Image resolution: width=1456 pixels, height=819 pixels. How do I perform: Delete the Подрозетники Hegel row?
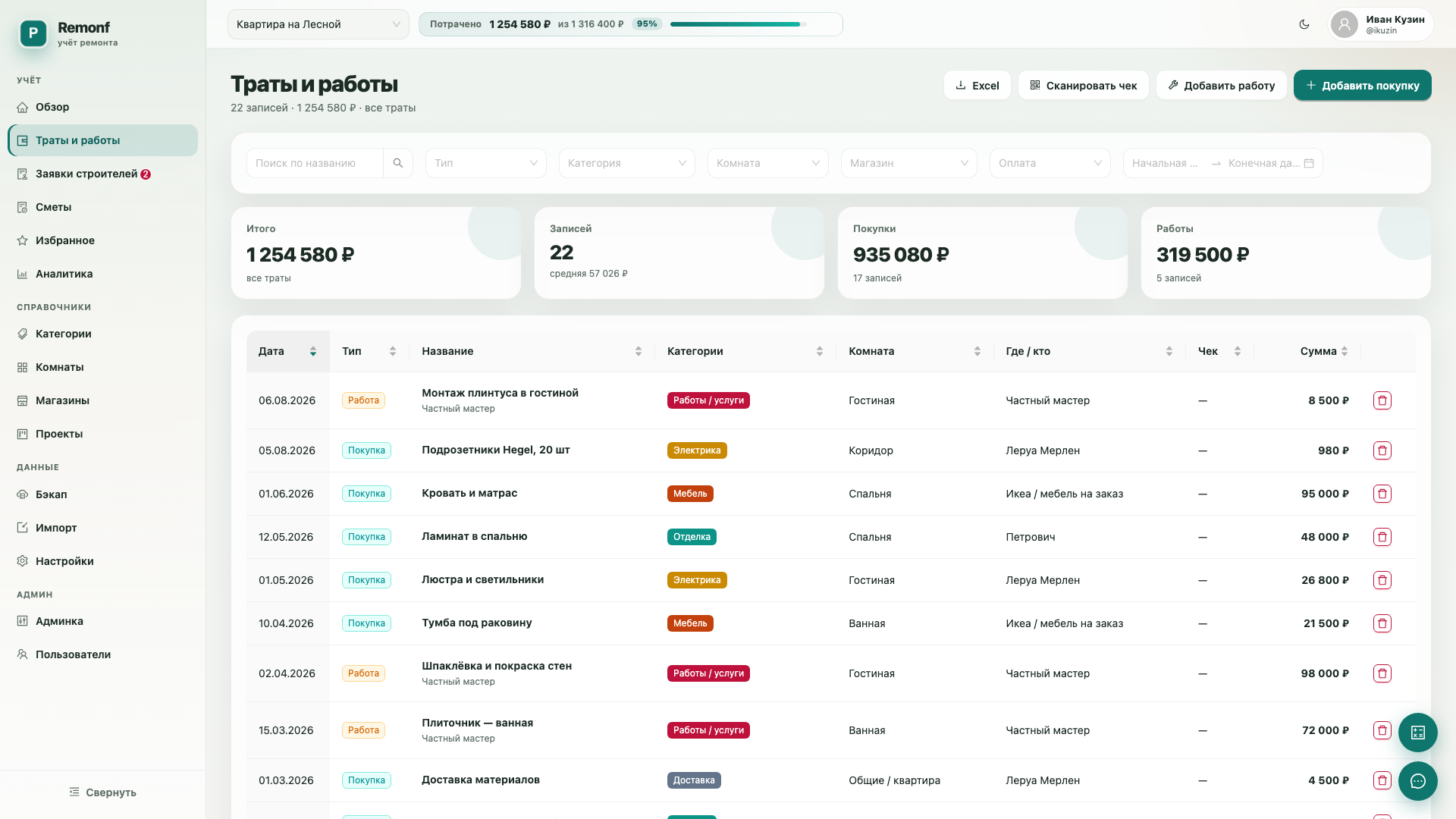point(1382,450)
